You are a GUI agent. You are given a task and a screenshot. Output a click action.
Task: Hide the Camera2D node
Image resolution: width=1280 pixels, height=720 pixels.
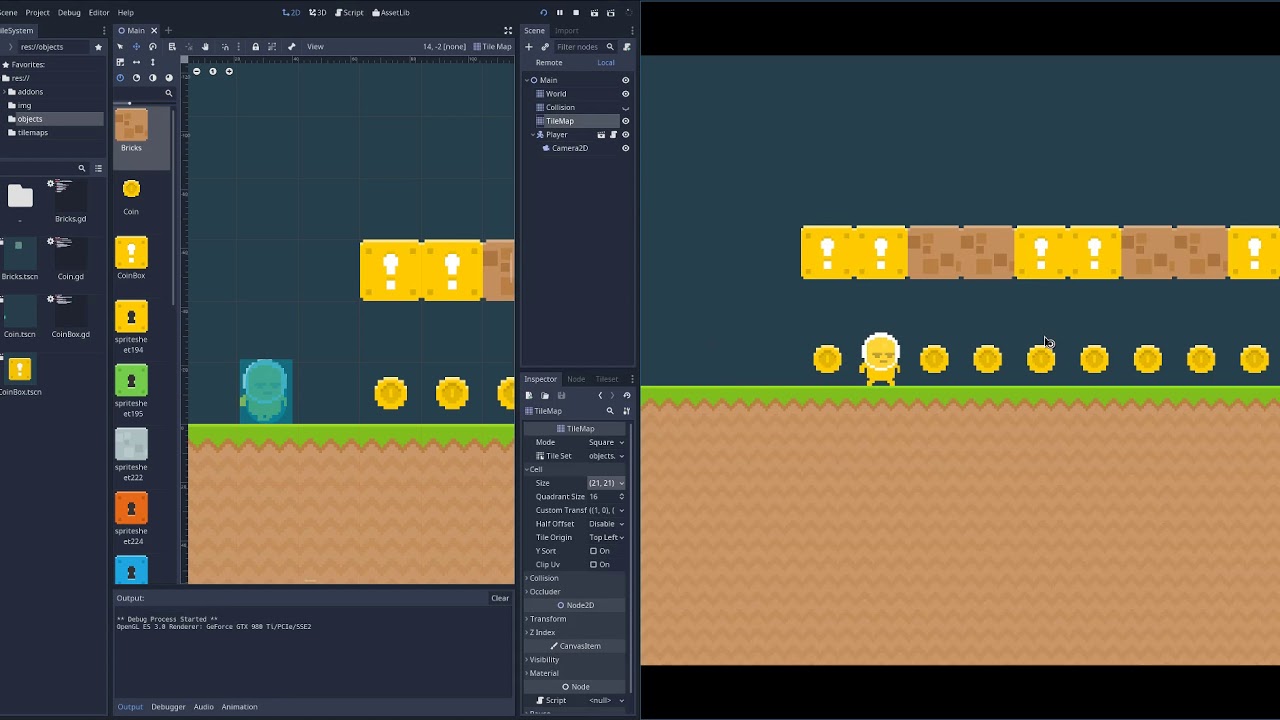[x=626, y=148]
